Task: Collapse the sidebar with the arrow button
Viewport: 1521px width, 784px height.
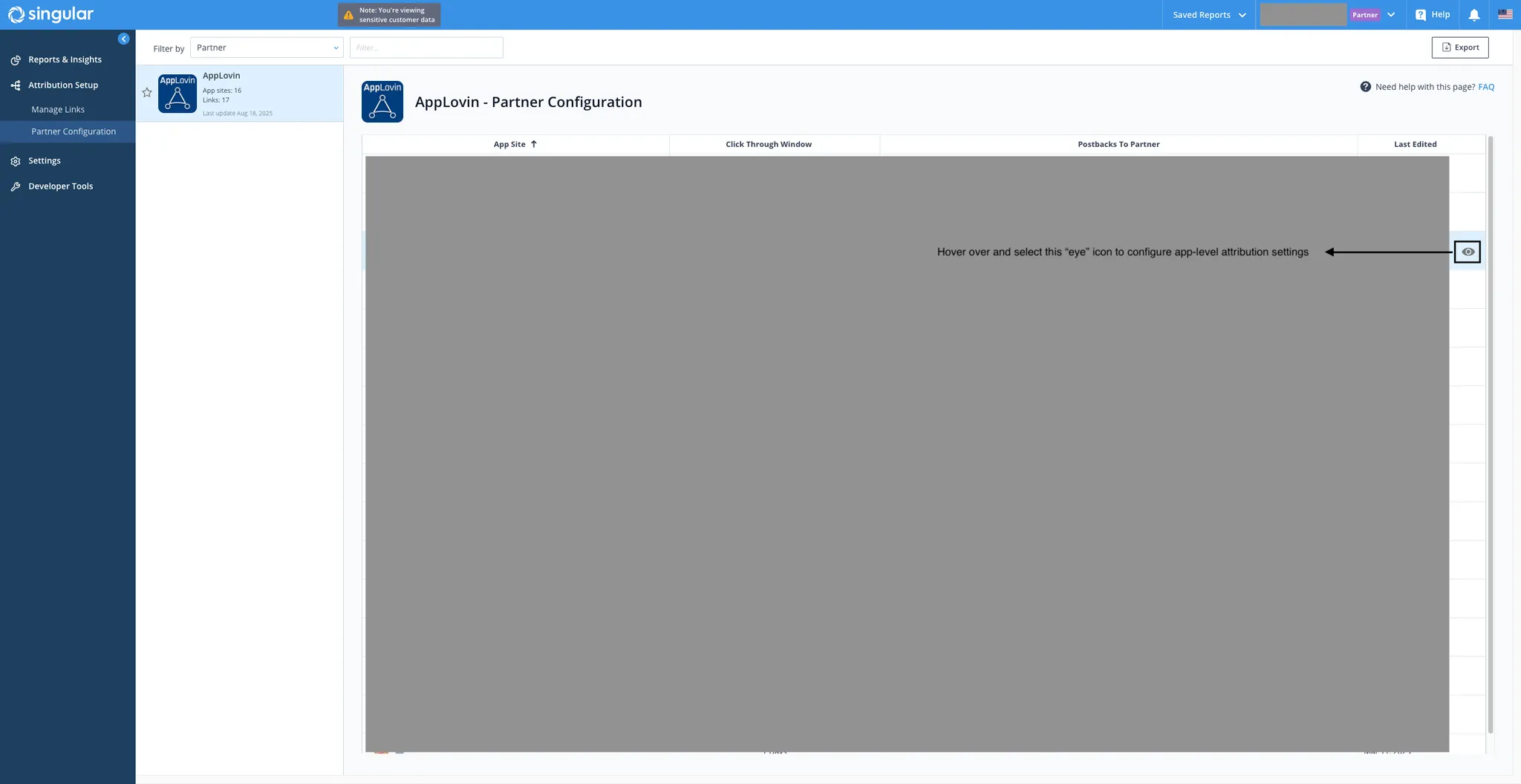Action: coord(123,39)
